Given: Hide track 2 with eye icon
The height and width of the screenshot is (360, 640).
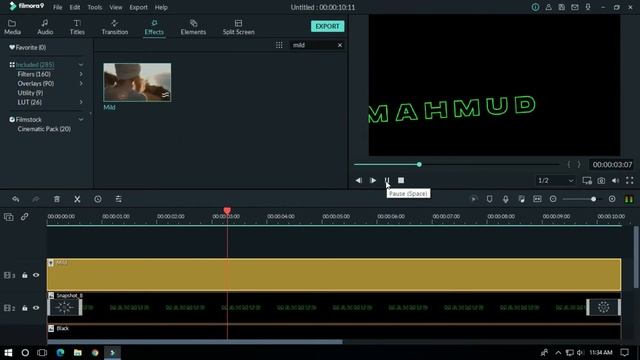Looking at the screenshot, I should (36, 308).
